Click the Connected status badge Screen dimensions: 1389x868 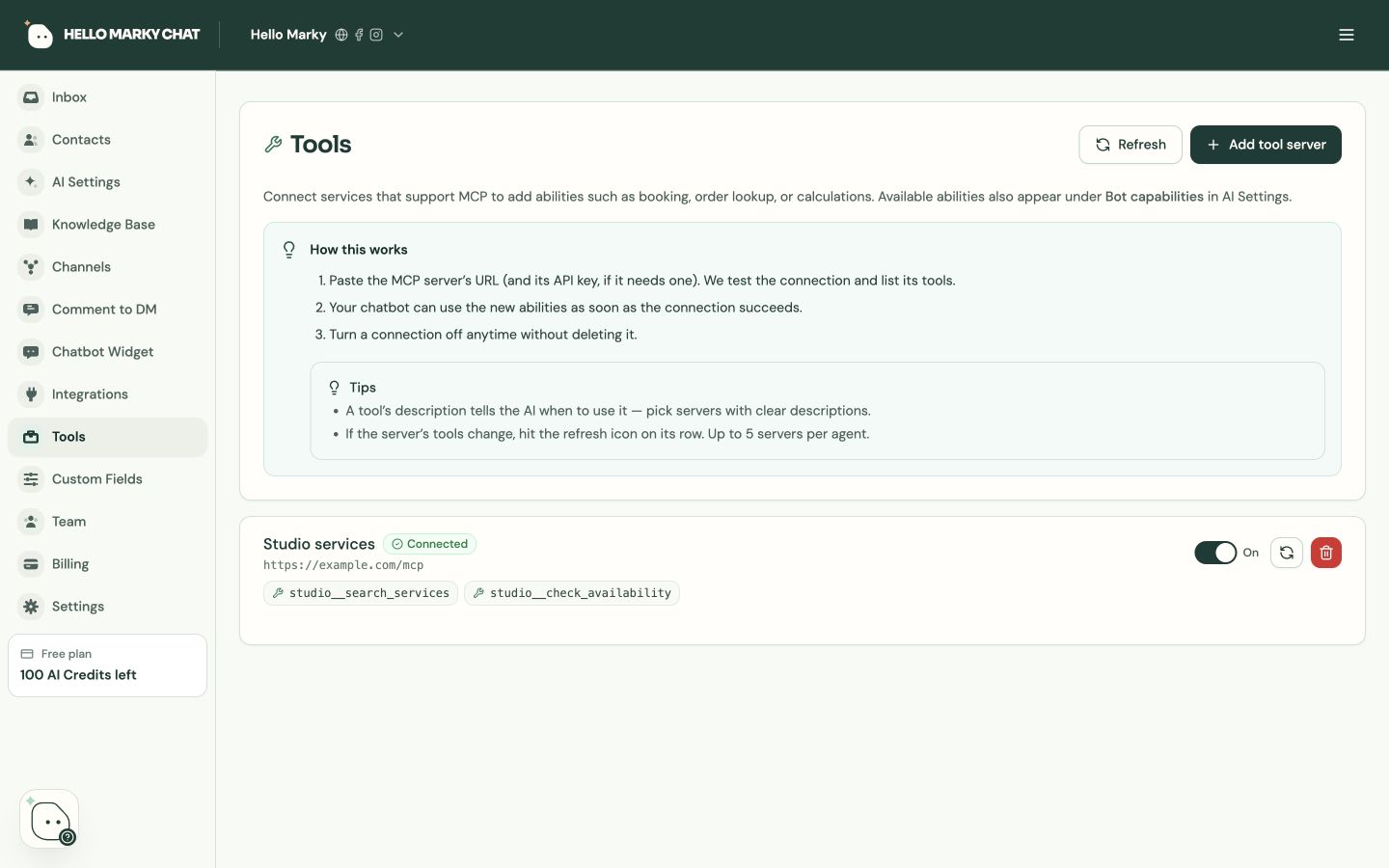coord(429,544)
